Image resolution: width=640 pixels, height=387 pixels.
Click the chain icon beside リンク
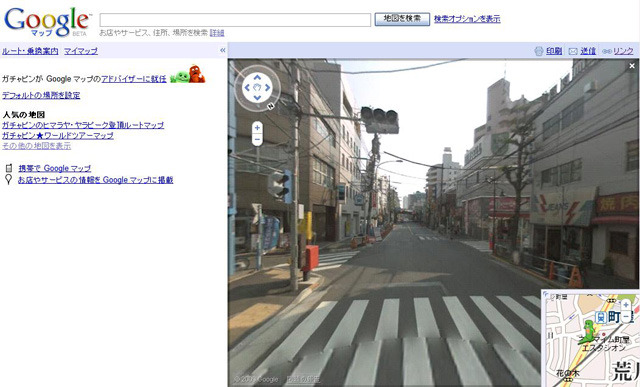pyautogui.click(x=607, y=51)
